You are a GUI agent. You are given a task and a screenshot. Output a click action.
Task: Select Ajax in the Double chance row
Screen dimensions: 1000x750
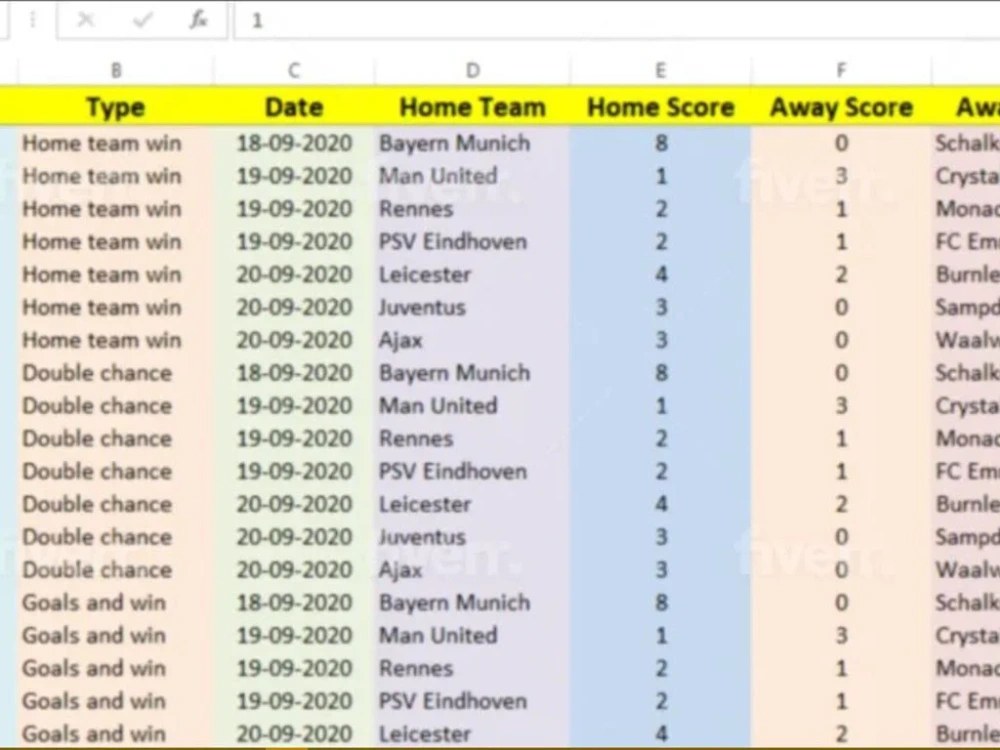point(472,570)
